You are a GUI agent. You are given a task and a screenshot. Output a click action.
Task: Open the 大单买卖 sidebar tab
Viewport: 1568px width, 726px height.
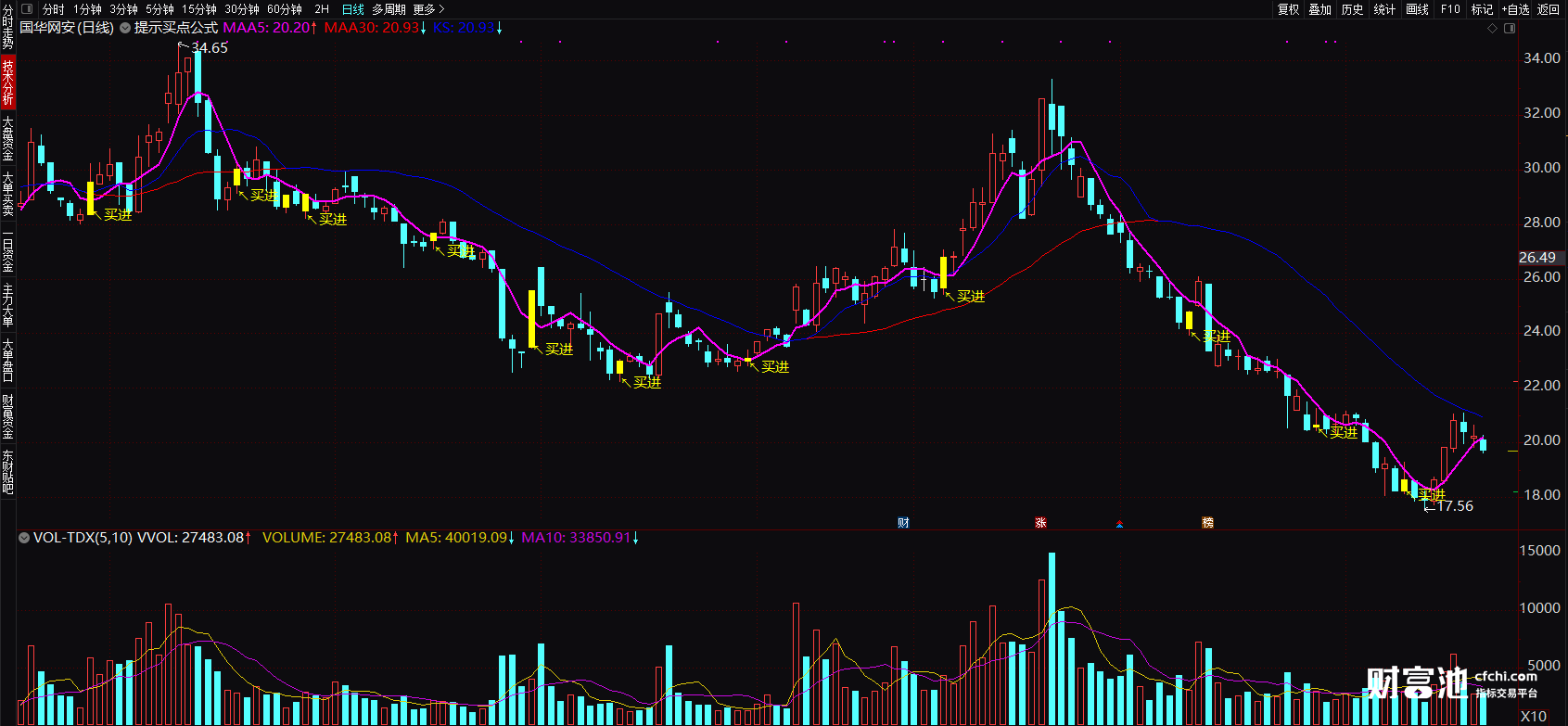coord(7,194)
